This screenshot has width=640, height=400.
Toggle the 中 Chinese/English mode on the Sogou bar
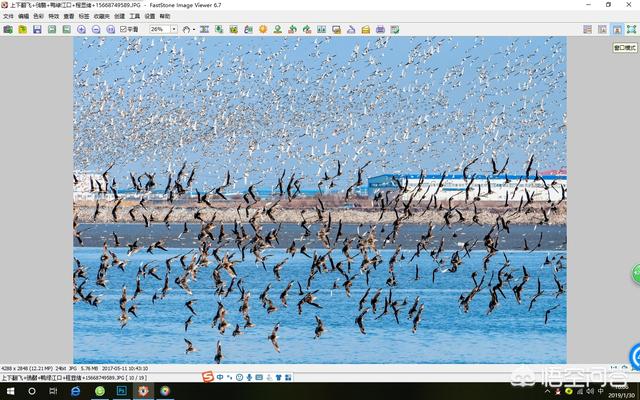[220, 378]
